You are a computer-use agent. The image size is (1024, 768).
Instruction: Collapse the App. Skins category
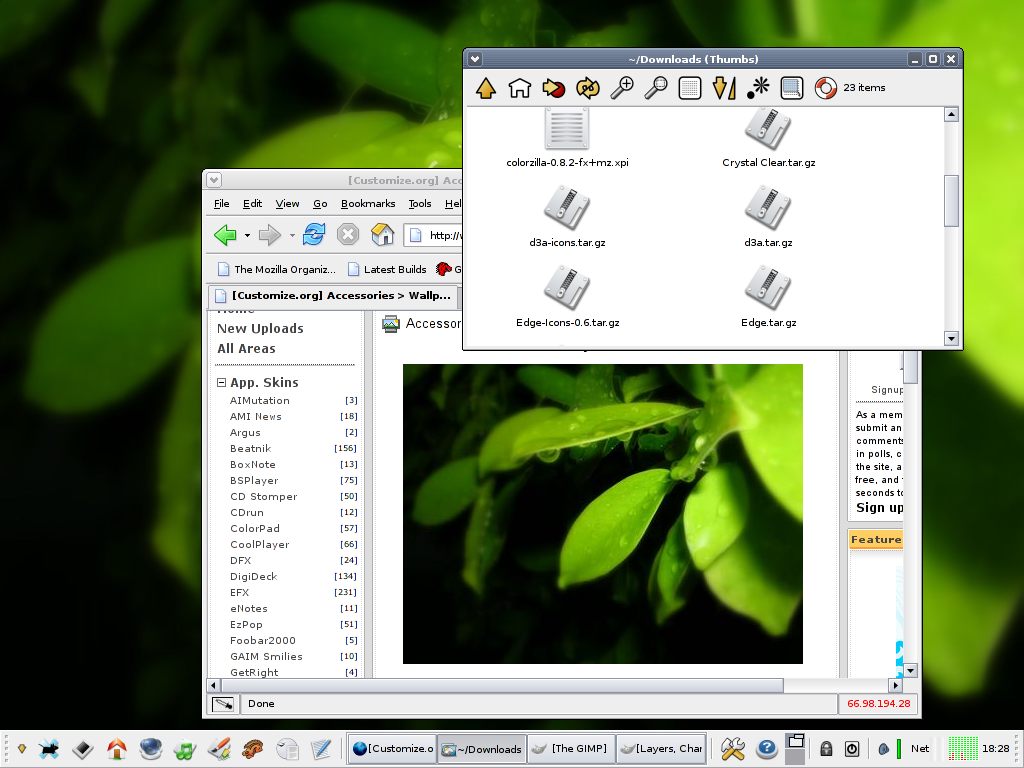click(221, 383)
